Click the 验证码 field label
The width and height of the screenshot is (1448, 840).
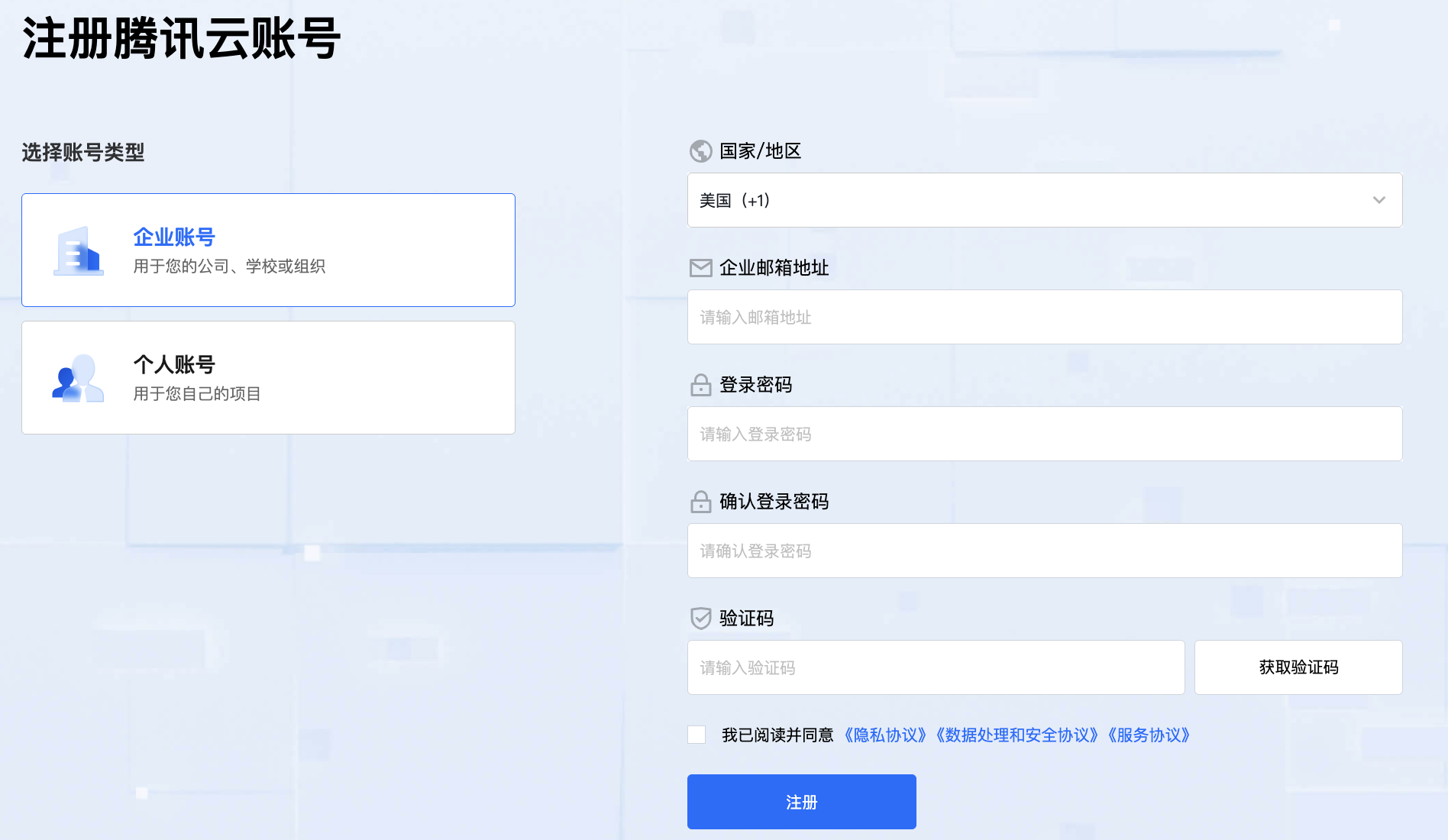(x=747, y=619)
